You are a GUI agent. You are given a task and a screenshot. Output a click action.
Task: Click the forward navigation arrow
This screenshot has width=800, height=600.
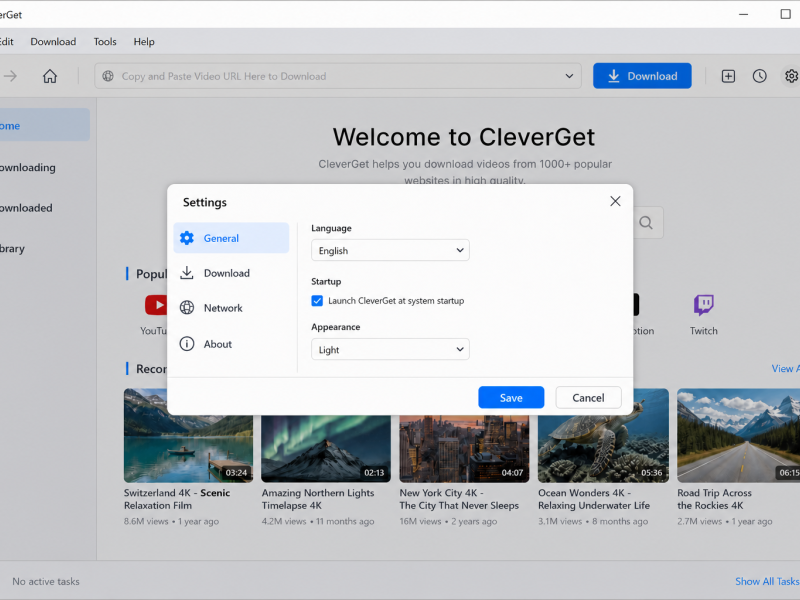pos(10,76)
